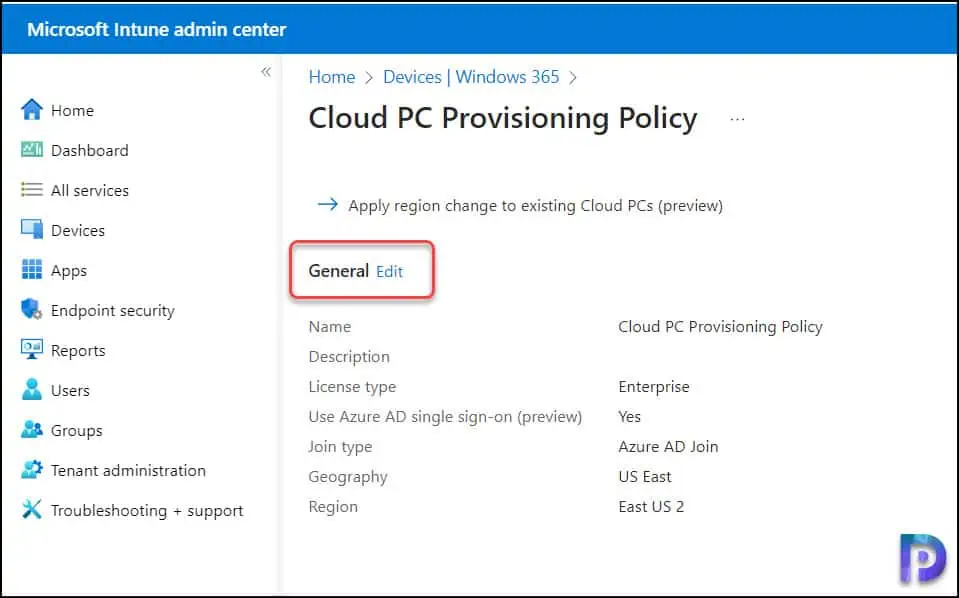Click the East US 2 region value
This screenshot has width=959, height=598.
[x=651, y=506]
